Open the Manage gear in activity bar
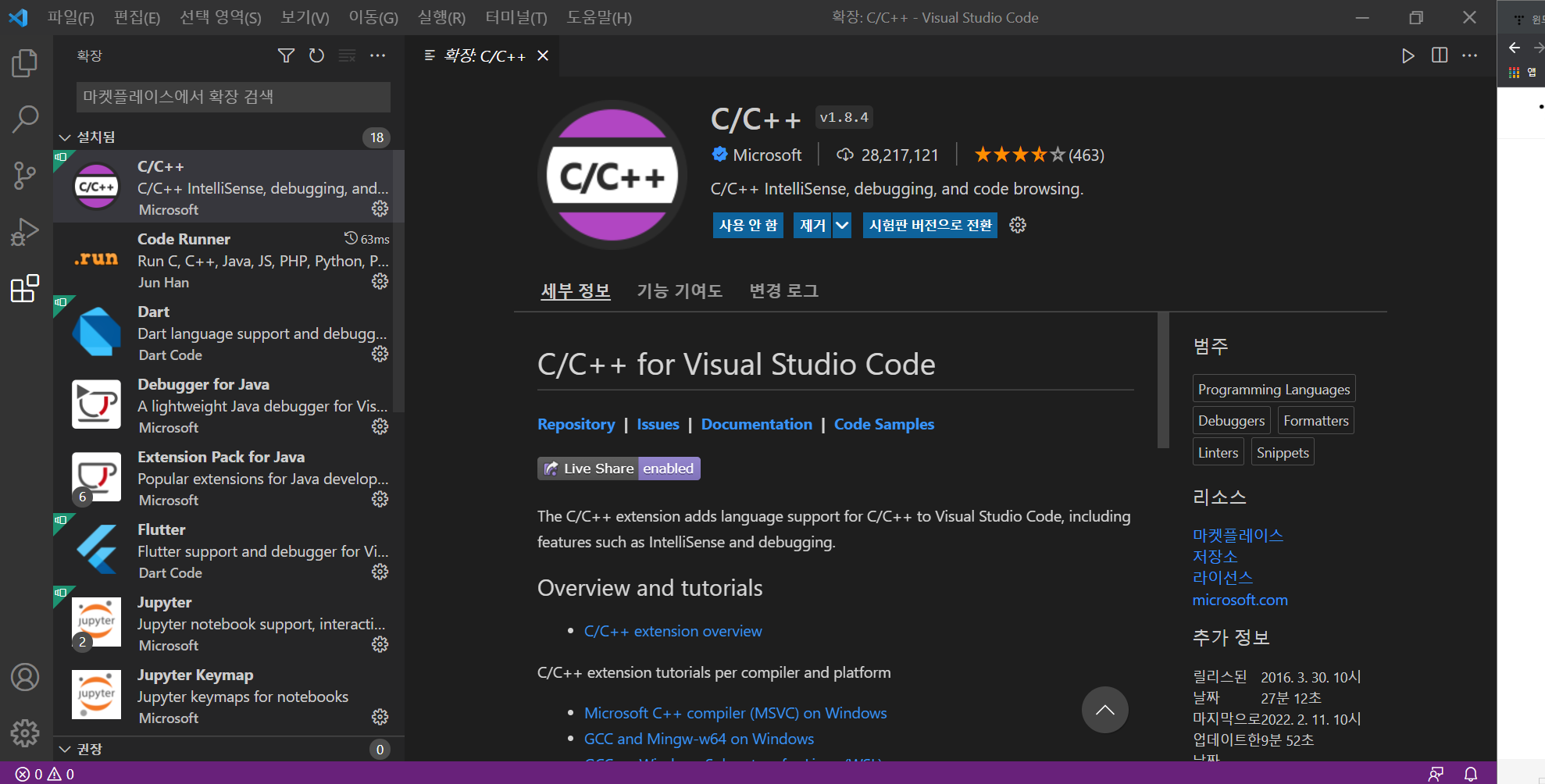 pyautogui.click(x=25, y=732)
